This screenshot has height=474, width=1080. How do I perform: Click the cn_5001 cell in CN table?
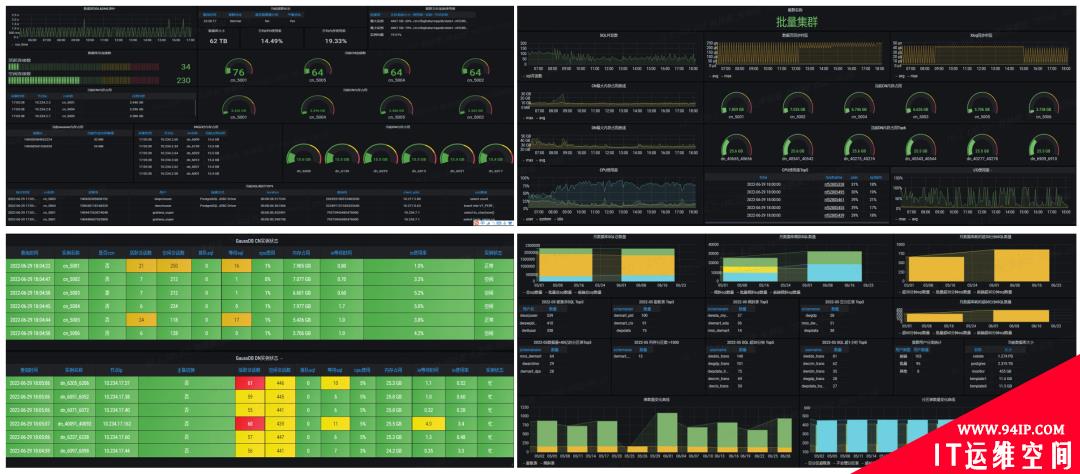pos(72,266)
